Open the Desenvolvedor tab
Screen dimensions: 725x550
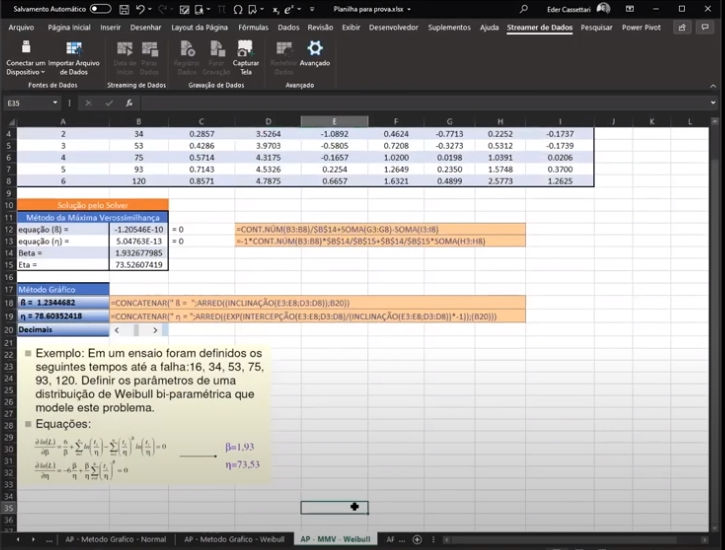click(393, 27)
